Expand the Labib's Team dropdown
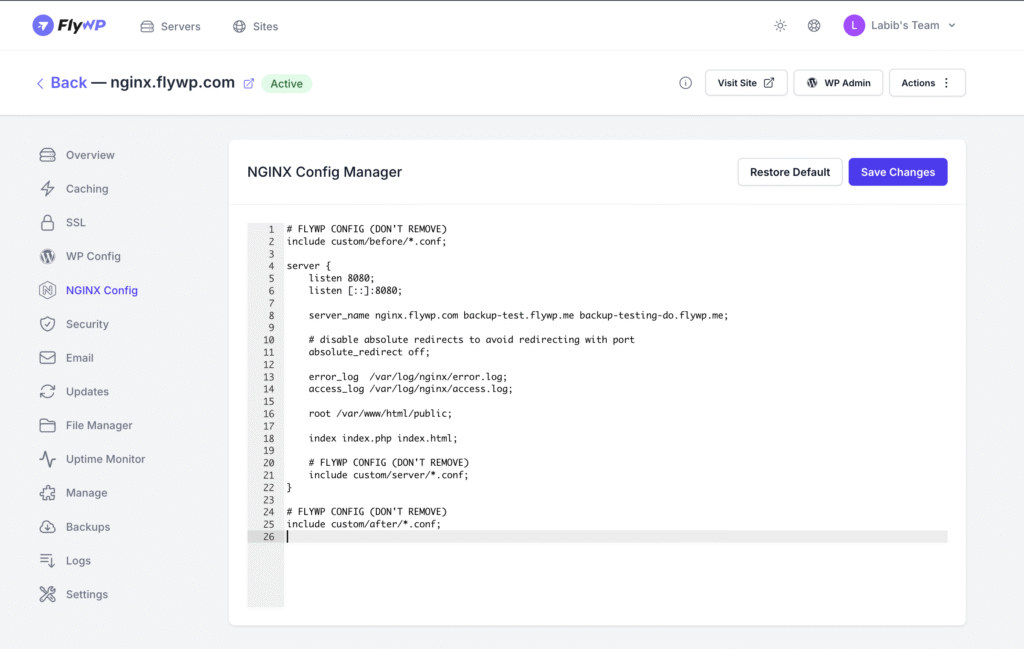This screenshot has height=649, width=1024. [952, 25]
